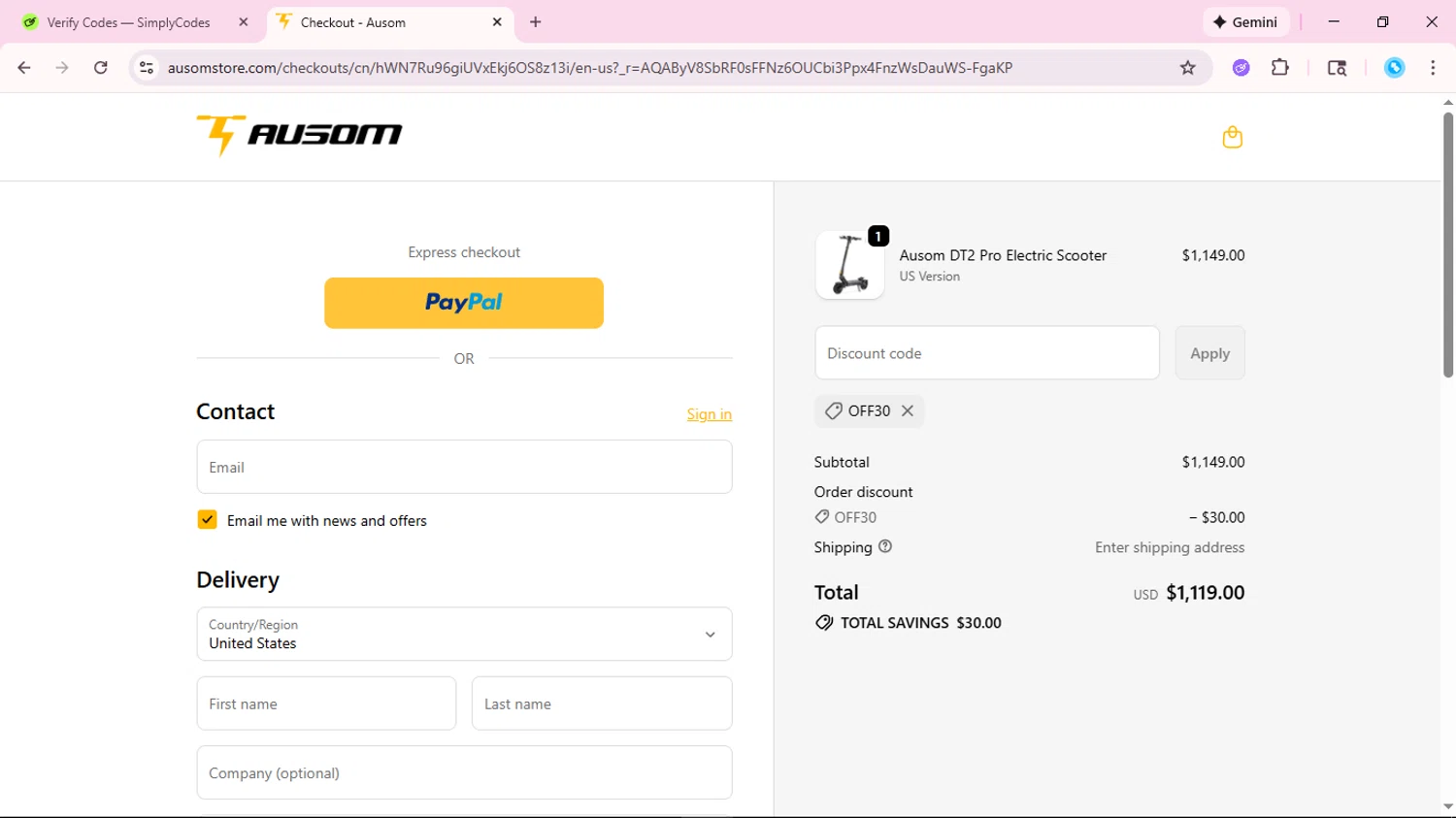Close the Checkout - Ausom tab
1456x818 pixels.
pos(497,21)
